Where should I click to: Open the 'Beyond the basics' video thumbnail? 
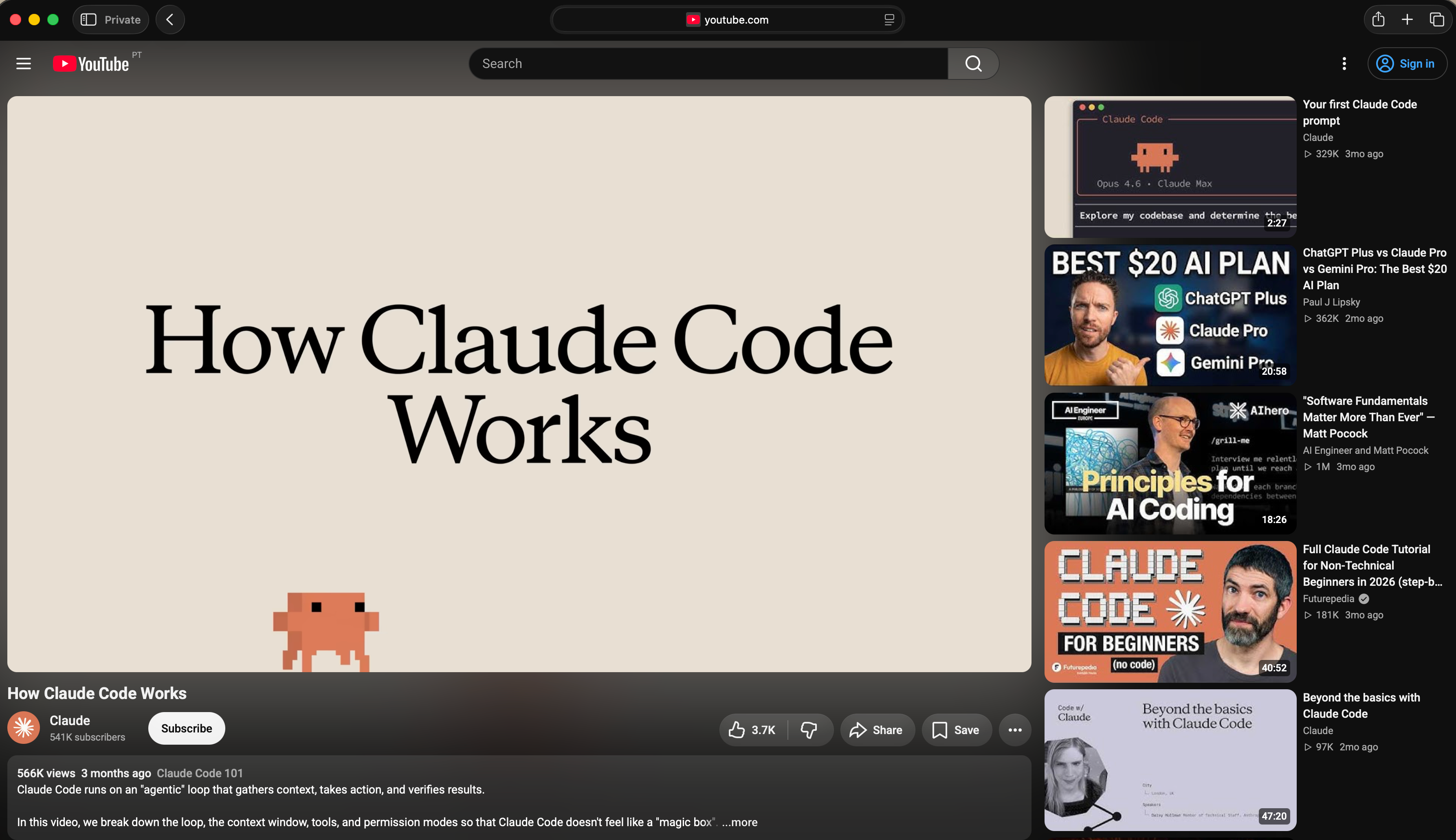pos(1170,760)
